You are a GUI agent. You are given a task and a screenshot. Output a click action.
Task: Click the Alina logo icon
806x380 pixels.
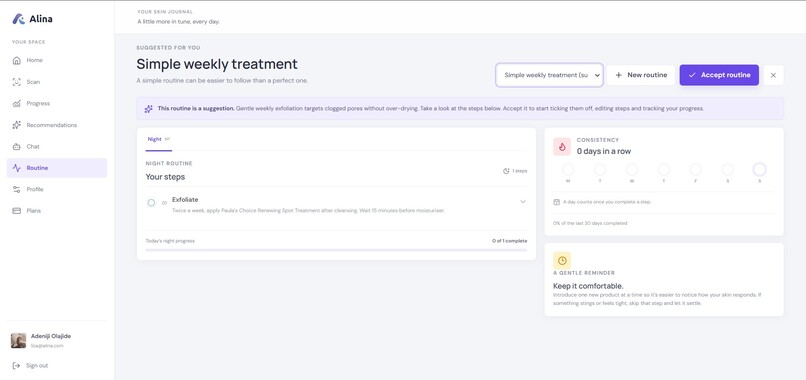[19, 19]
